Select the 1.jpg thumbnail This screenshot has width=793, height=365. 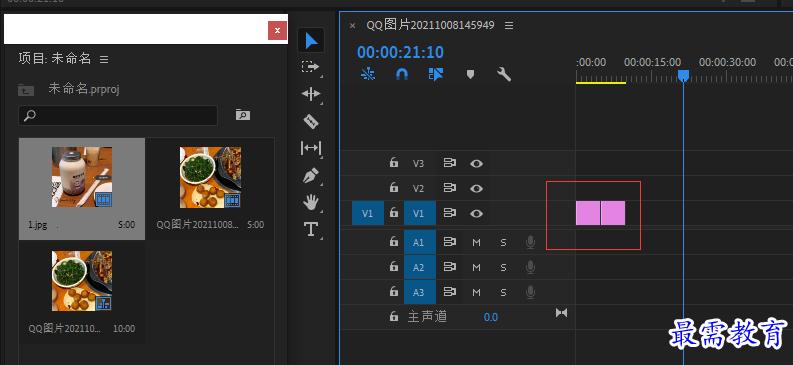[82, 177]
